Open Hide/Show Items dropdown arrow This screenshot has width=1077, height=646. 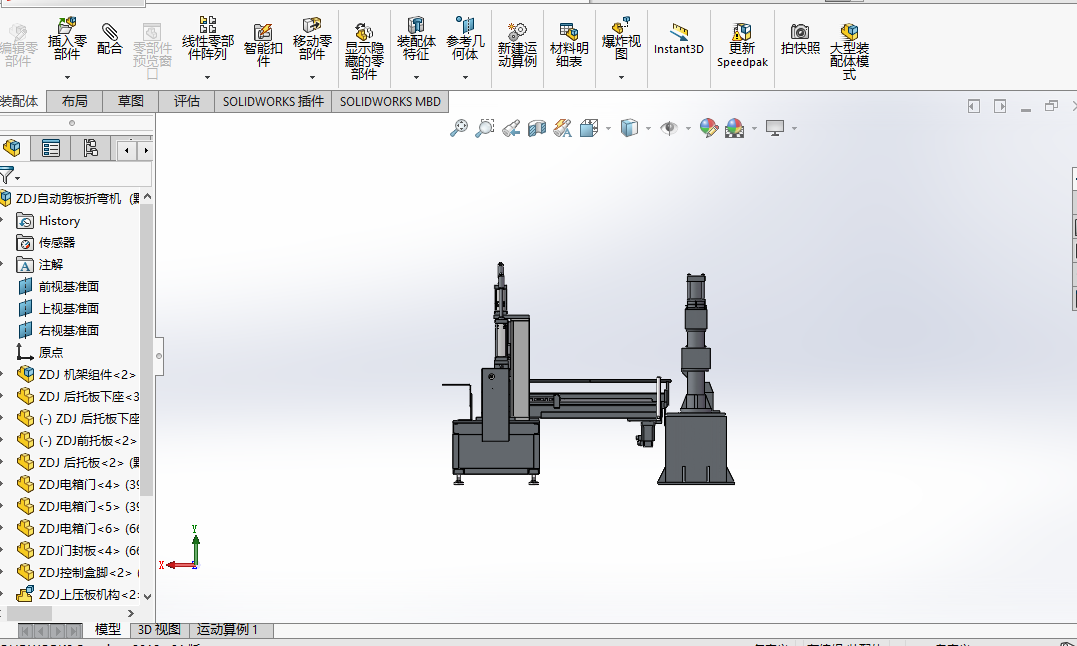688,128
